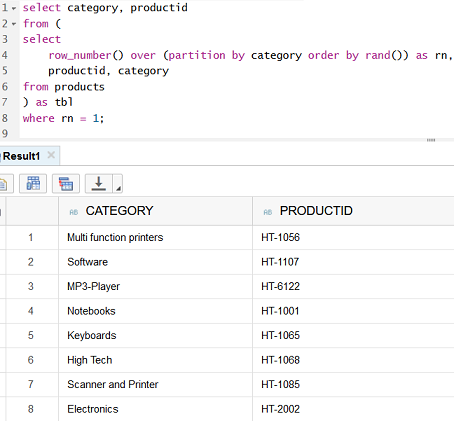
Task: Select the Notebooks category cell
Action: click(155, 311)
